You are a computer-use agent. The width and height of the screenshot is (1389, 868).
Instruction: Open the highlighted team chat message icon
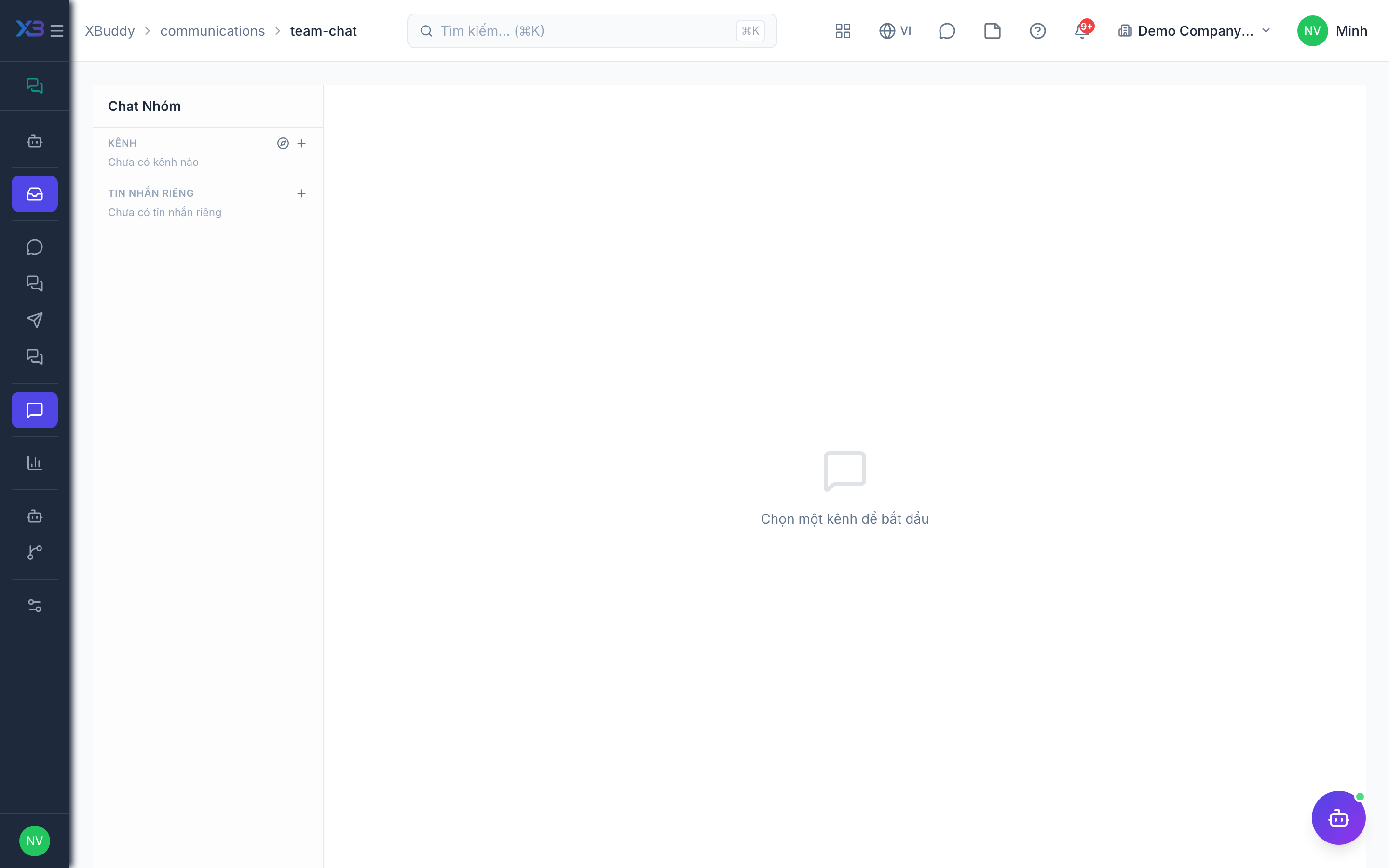pyautogui.click(x=34, y=410)
